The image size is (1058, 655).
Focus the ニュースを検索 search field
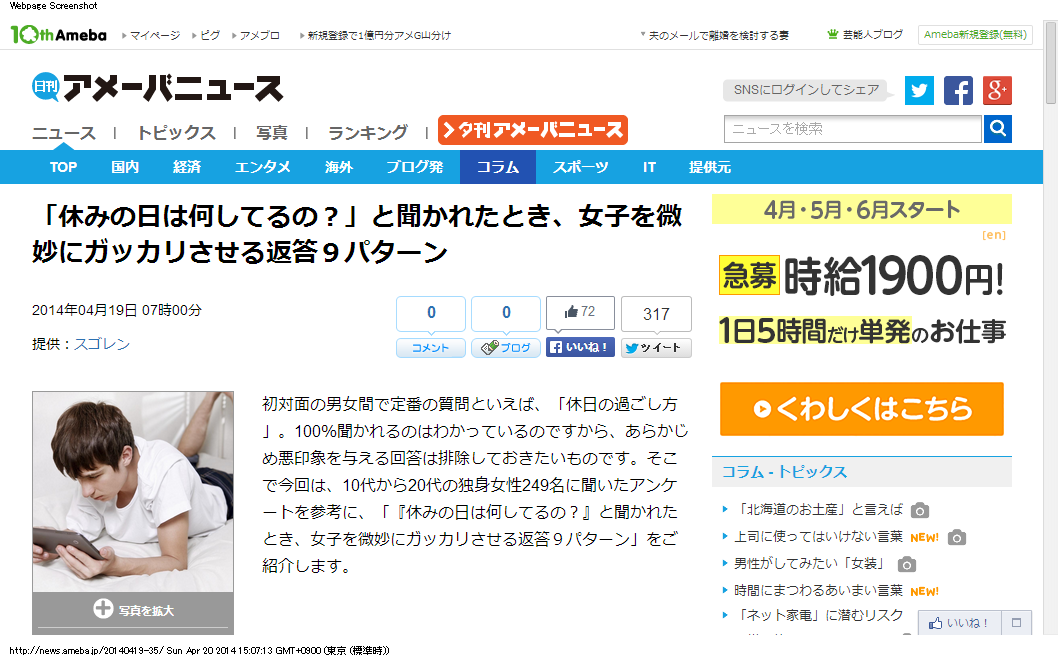point(853,129)
